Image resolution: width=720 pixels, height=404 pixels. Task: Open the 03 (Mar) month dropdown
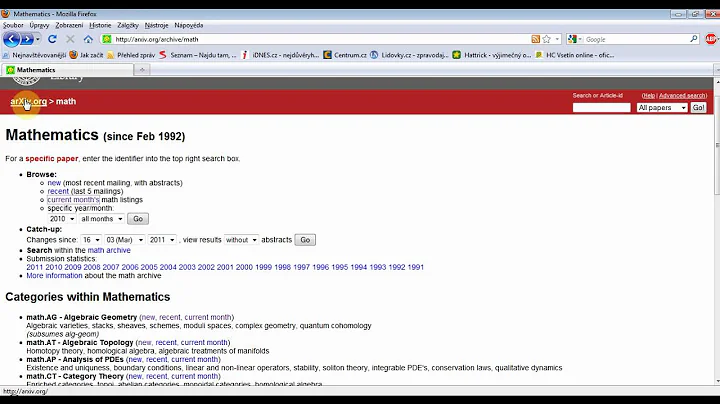click(124, 240)
